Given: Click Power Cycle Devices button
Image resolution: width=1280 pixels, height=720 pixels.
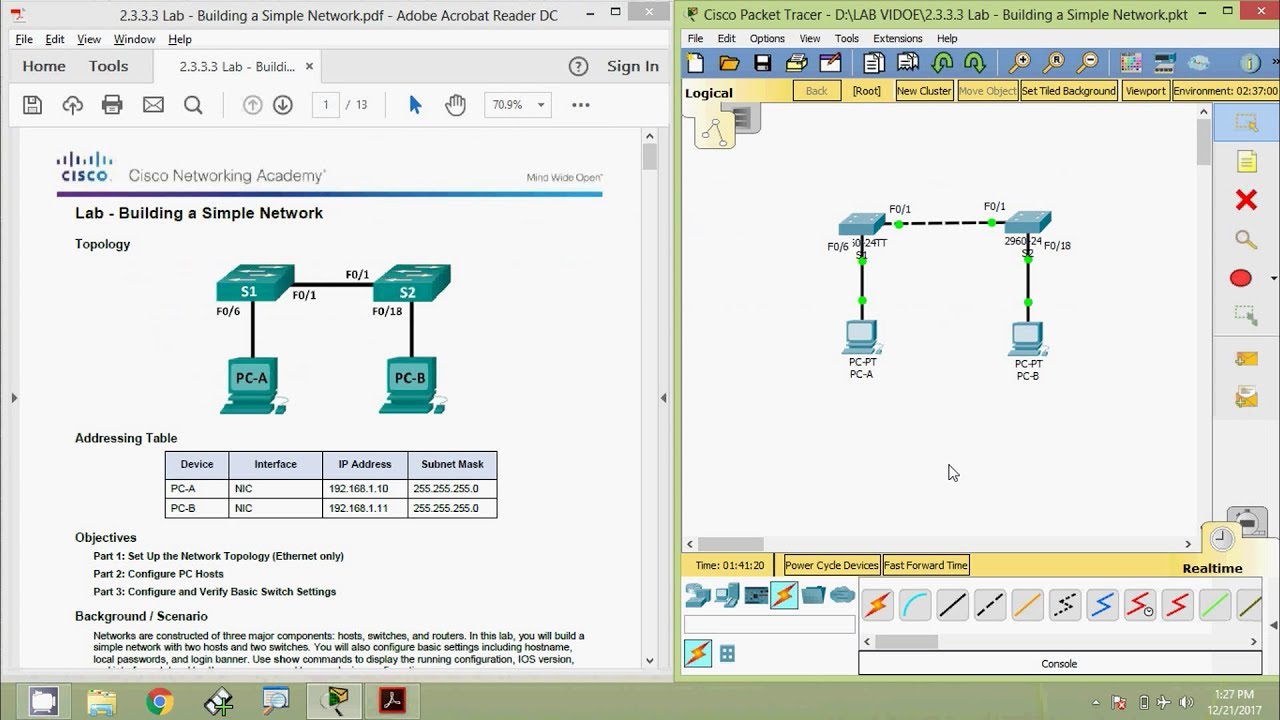Looking at the screenshot, I should (x=831, y=565).
